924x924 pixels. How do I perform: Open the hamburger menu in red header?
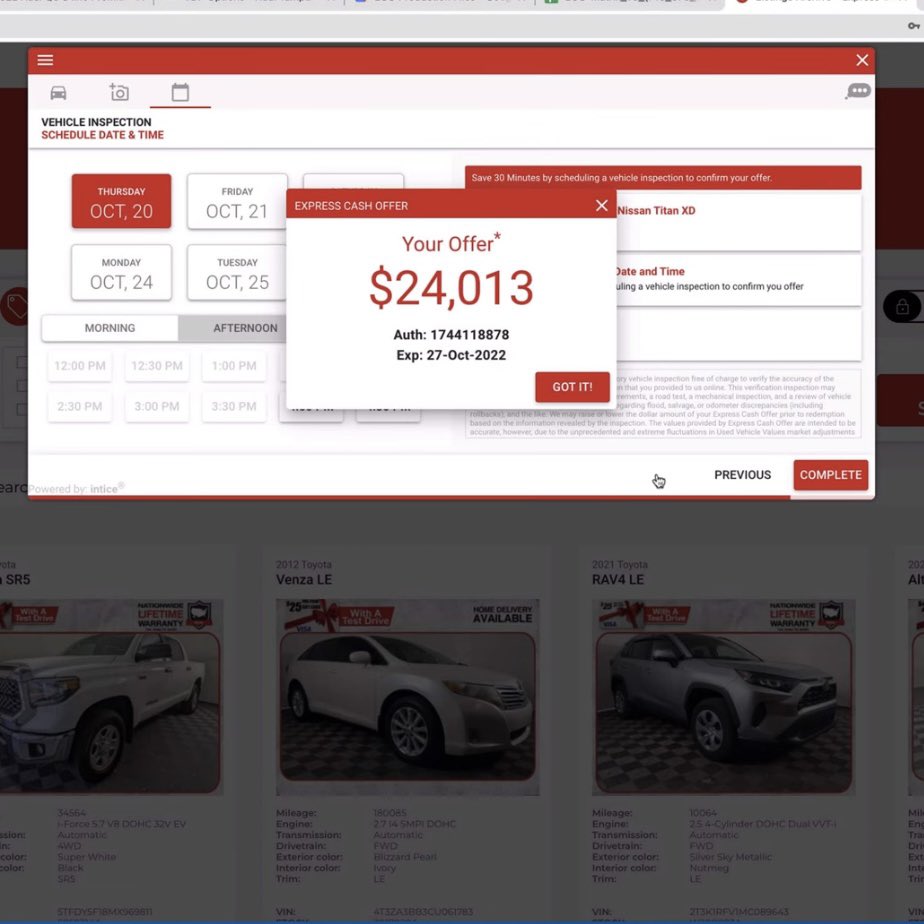(x=45, y=60)
